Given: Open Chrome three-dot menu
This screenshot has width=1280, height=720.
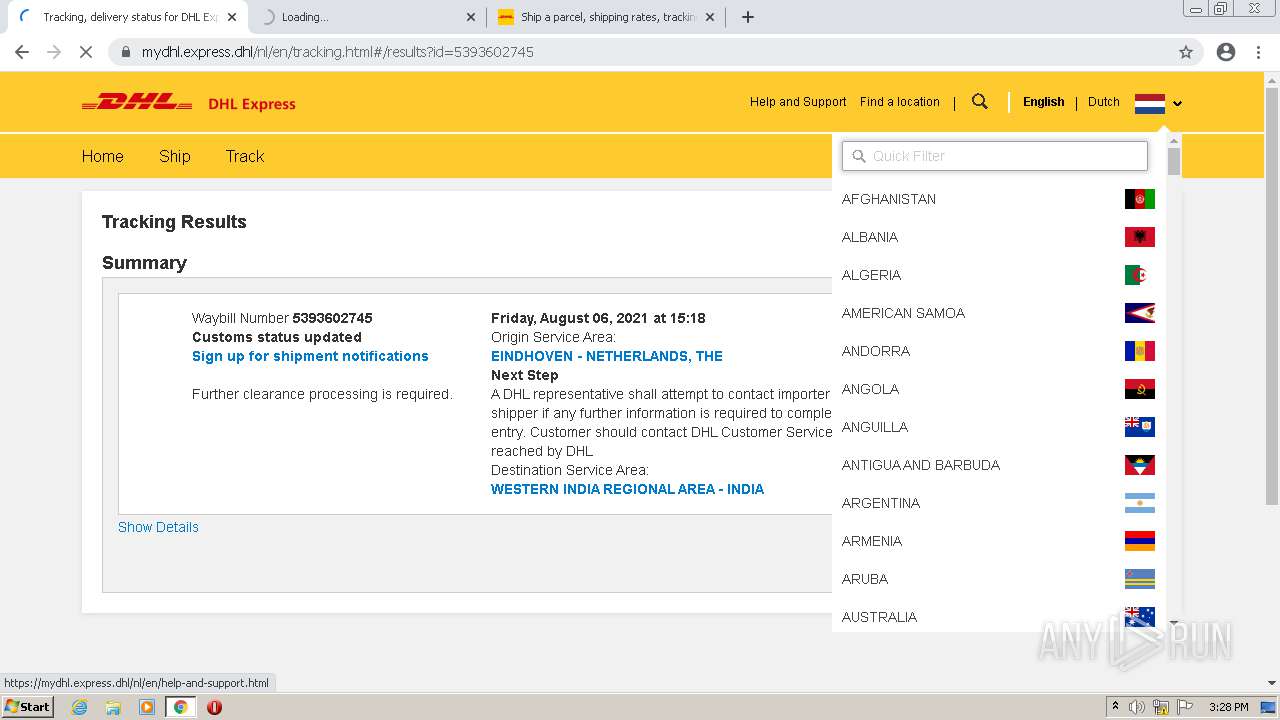Looking at the screenshot, I should [x=1258, y=52].
